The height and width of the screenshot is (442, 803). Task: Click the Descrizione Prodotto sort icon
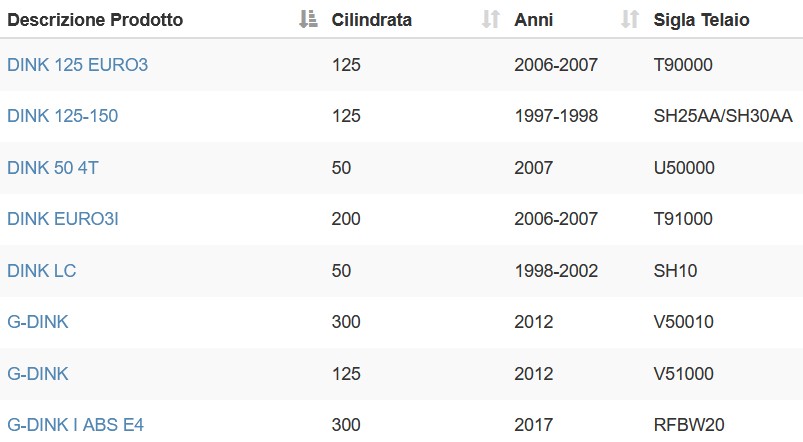pos(308,19)
